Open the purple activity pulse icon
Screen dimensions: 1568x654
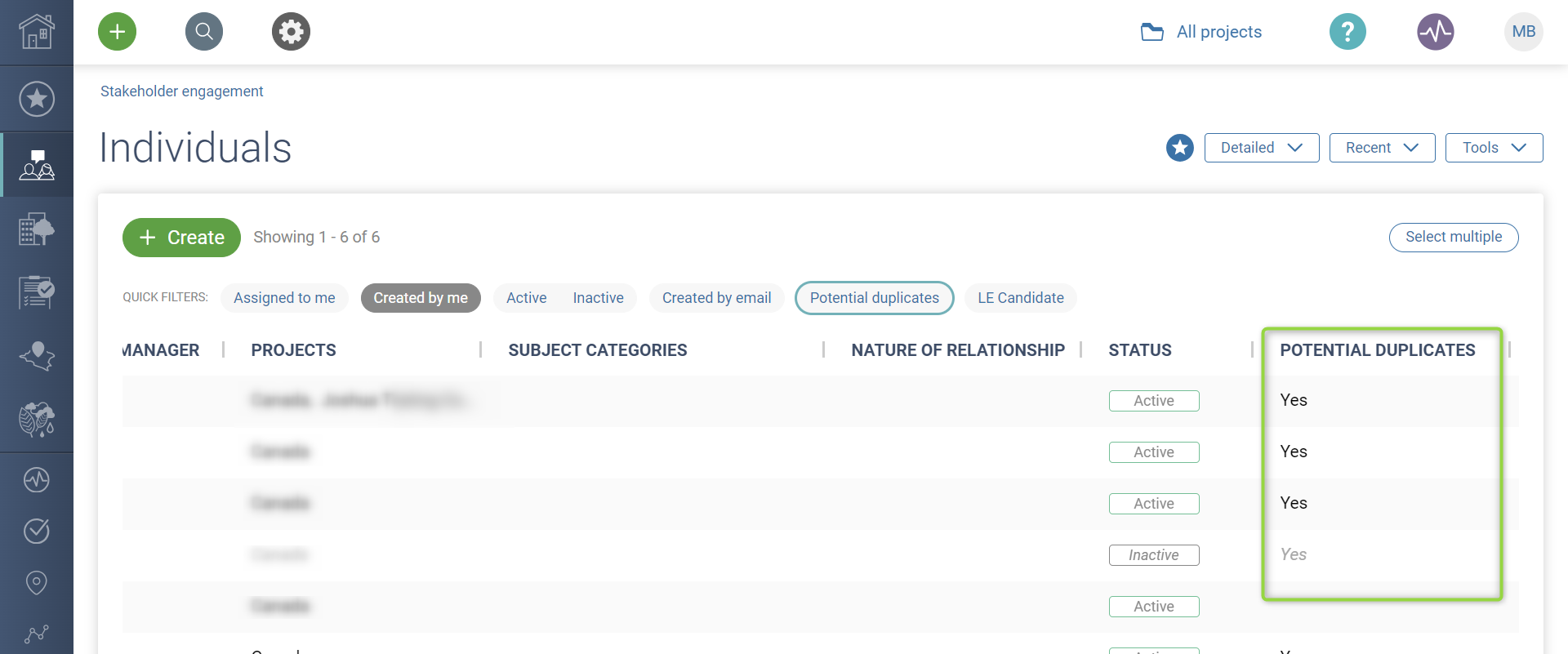click(1435, 32)
